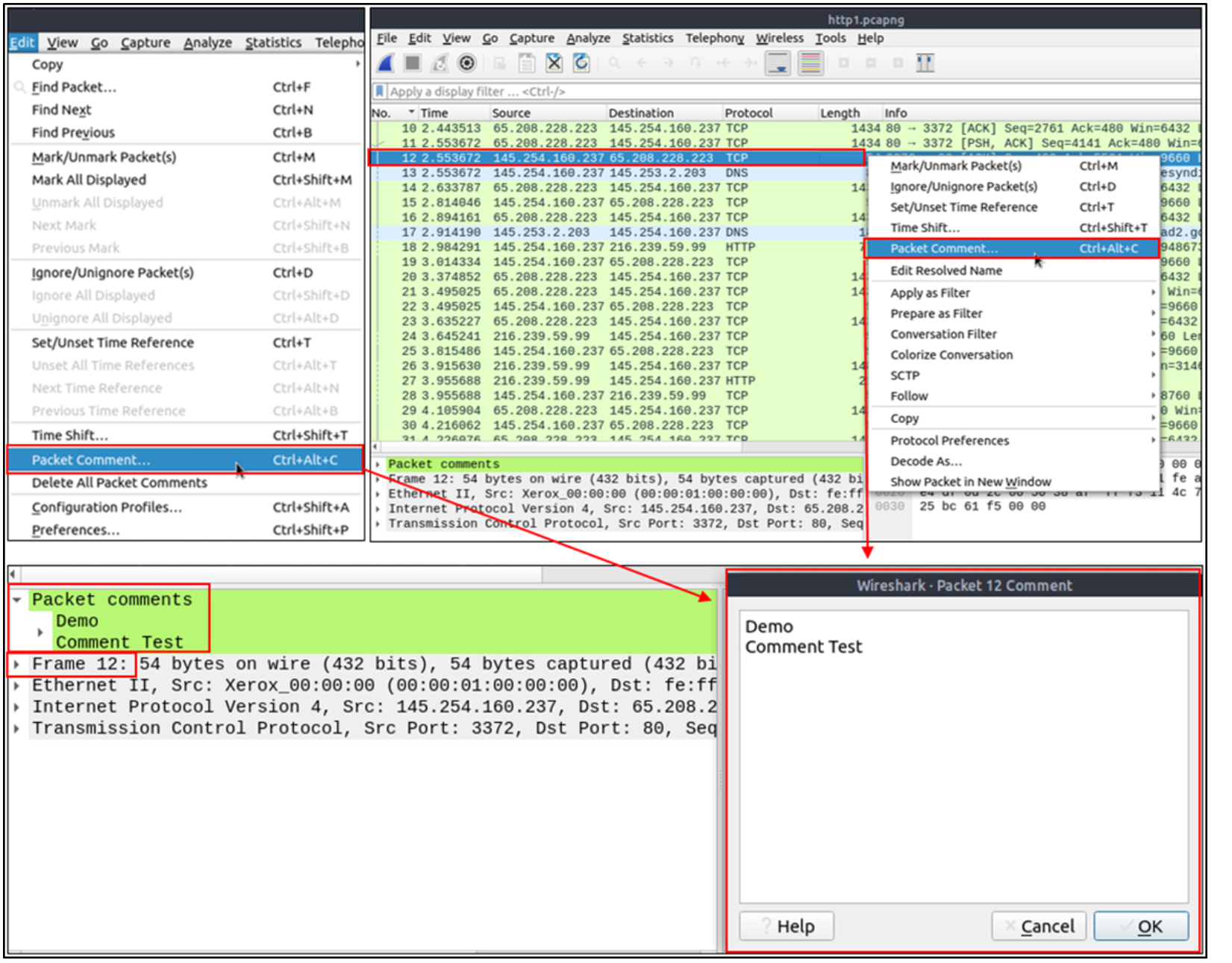1232x963 pixels.
Task: Click the left scroll arrow of details pane
Action: coord(13,574)
